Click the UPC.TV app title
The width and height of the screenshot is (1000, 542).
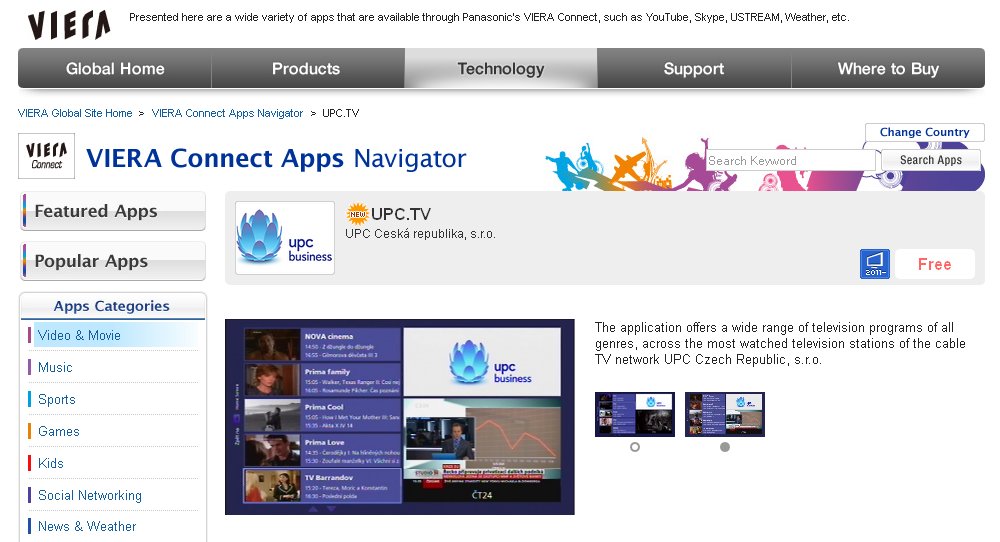click(x=401, y=214)
